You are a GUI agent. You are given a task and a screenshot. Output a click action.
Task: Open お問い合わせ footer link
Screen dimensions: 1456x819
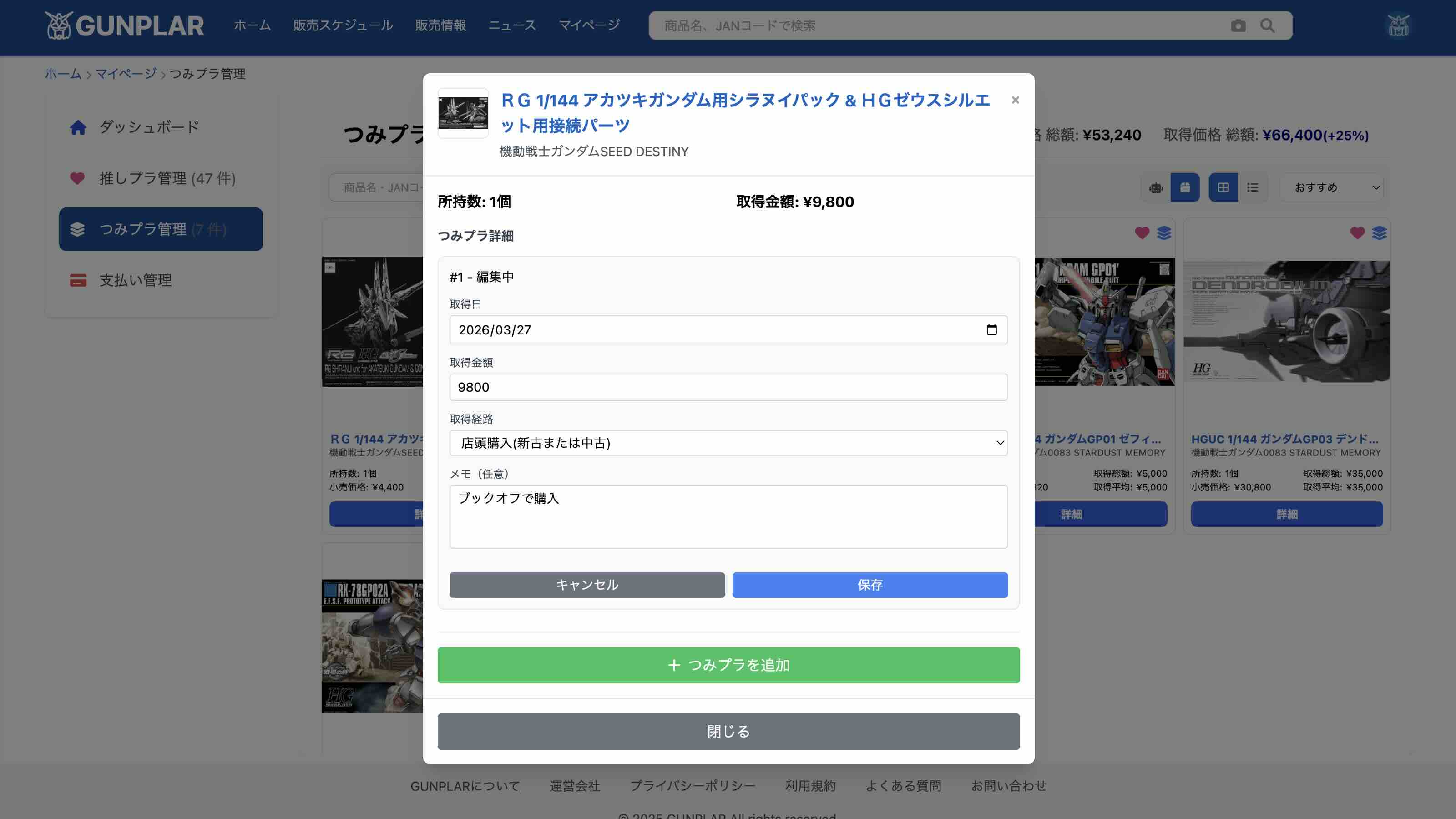(x=1009, y=786)
